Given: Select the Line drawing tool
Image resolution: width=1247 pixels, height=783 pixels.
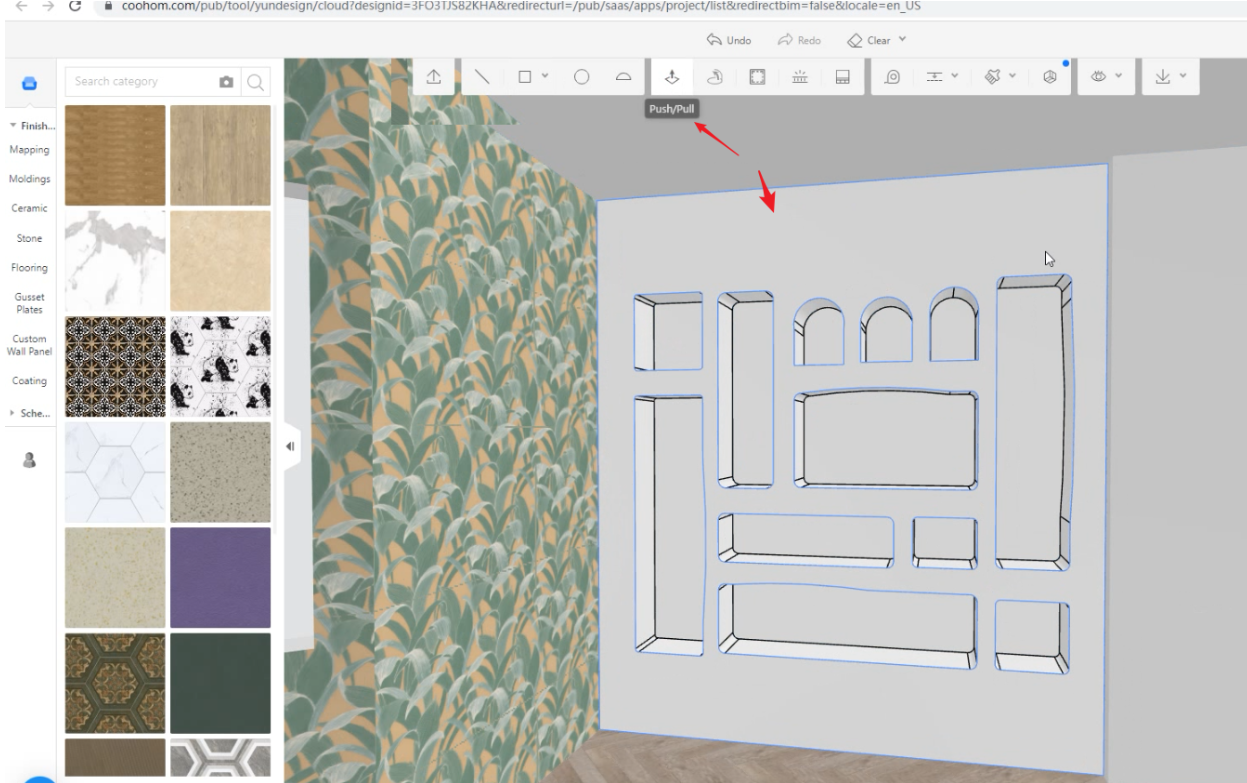Looking at the screenshot, I should (x=482, y=77).
